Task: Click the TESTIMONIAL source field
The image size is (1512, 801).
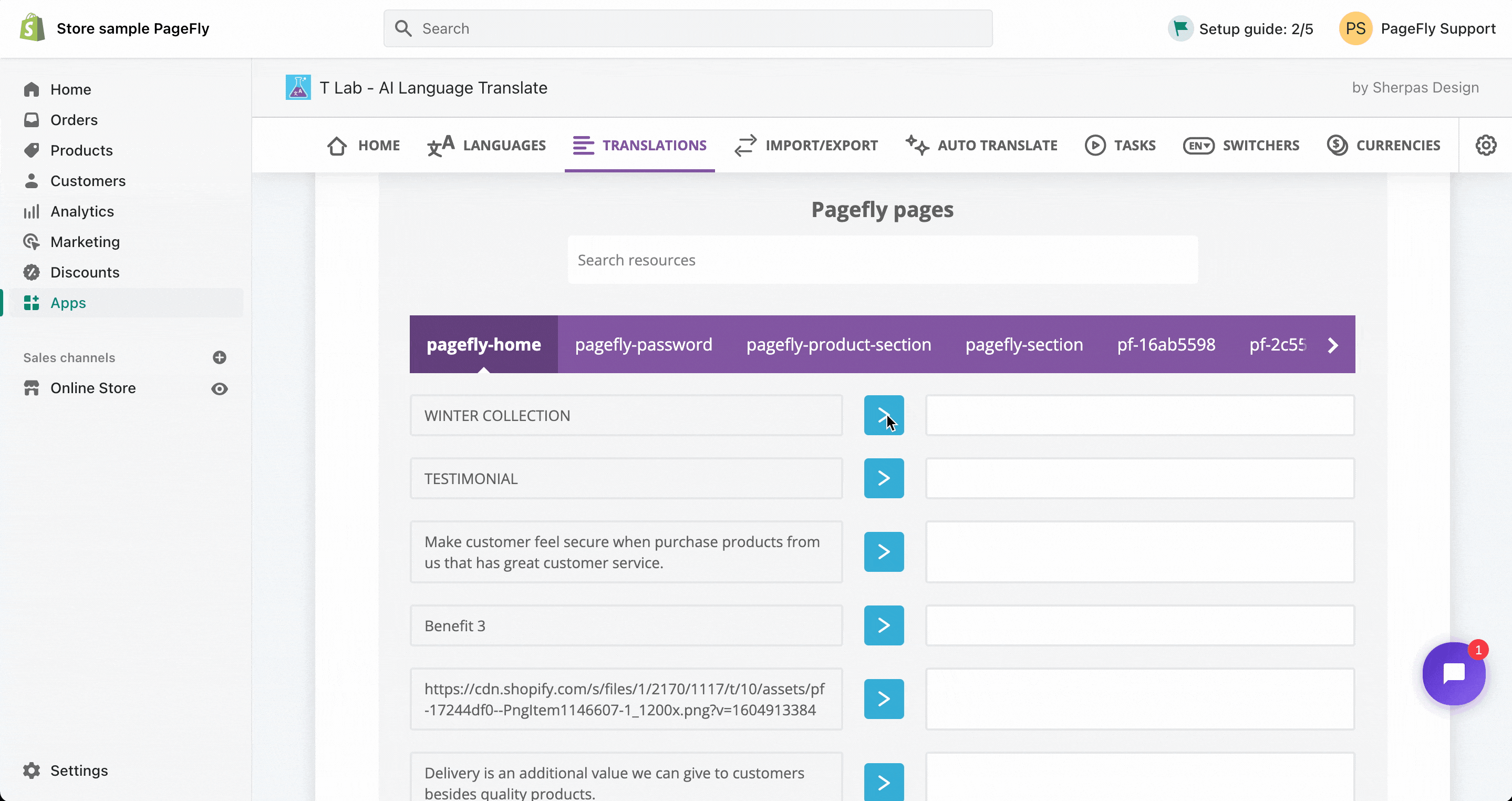Action: coord(626,478)
